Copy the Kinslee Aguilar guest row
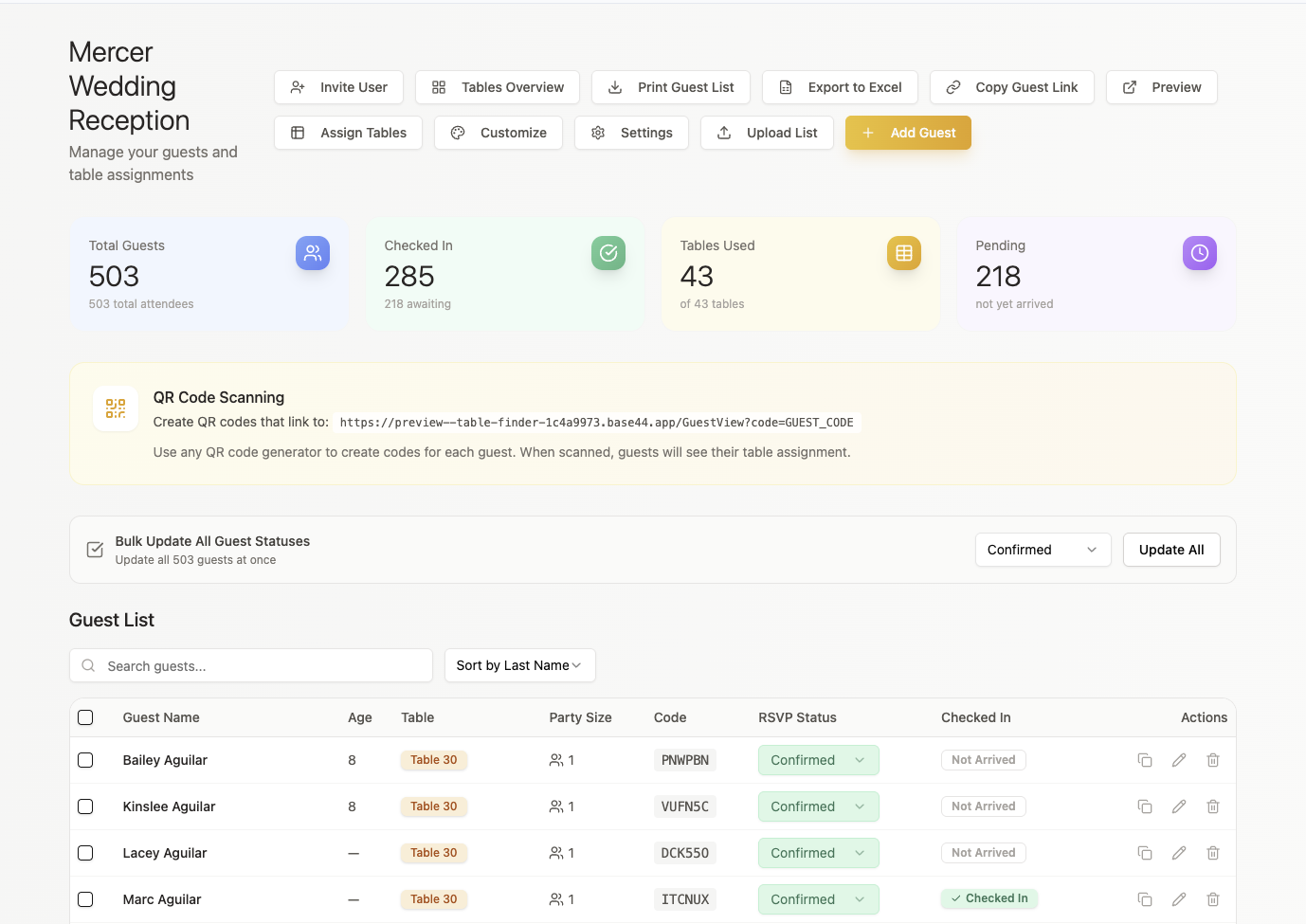Screen dimensions: 1306x924 1145,806
